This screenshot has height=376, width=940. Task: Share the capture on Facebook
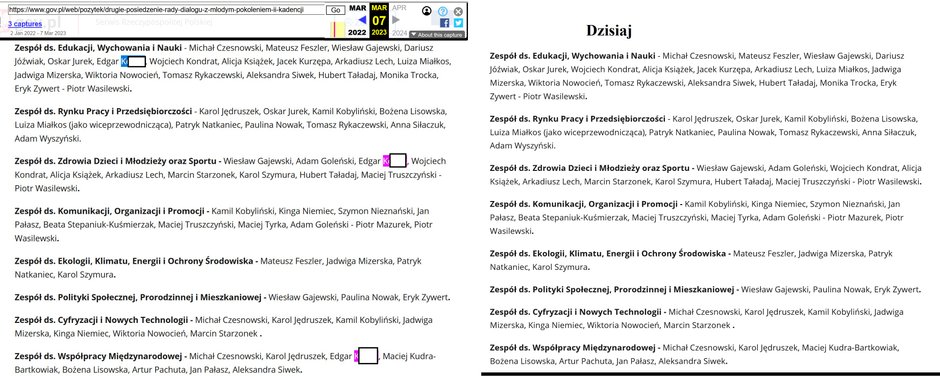click(x=444, y=23)
